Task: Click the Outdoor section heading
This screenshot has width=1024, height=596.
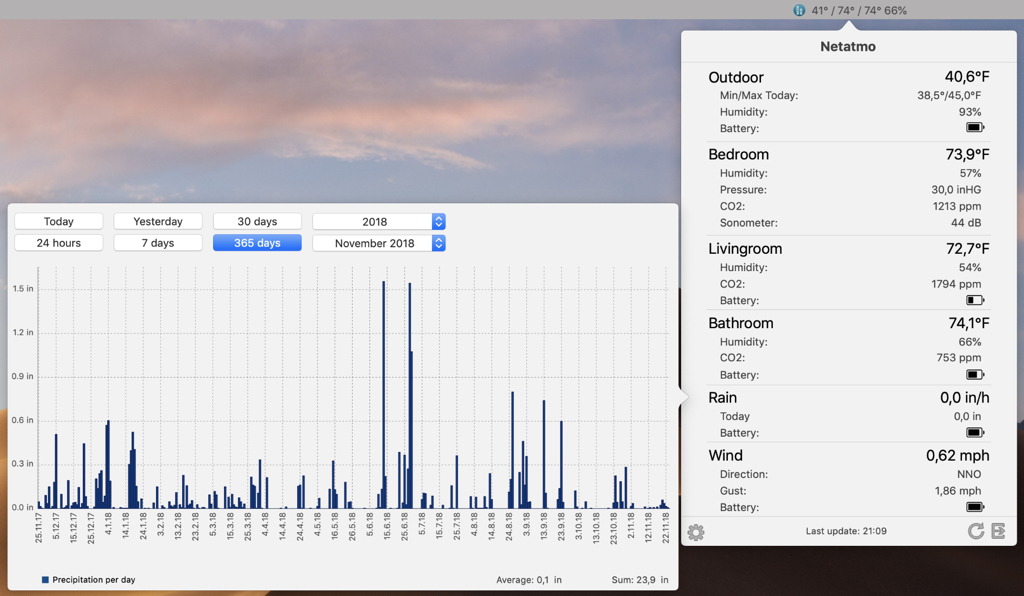Action: [736, 77]
